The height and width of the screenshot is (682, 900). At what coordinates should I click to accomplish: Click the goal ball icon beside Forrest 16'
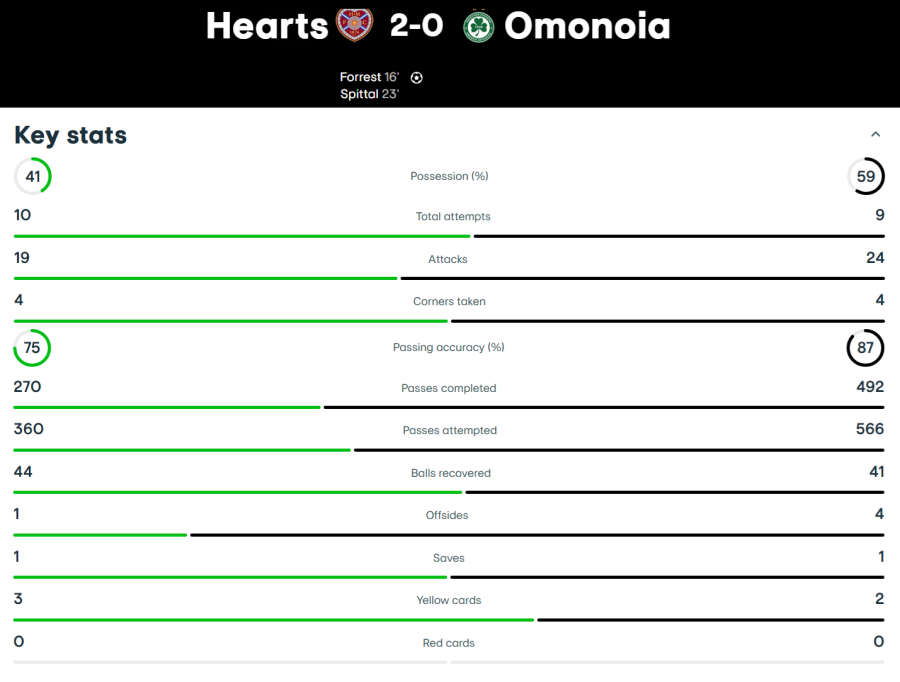click(x=417, y=78)
